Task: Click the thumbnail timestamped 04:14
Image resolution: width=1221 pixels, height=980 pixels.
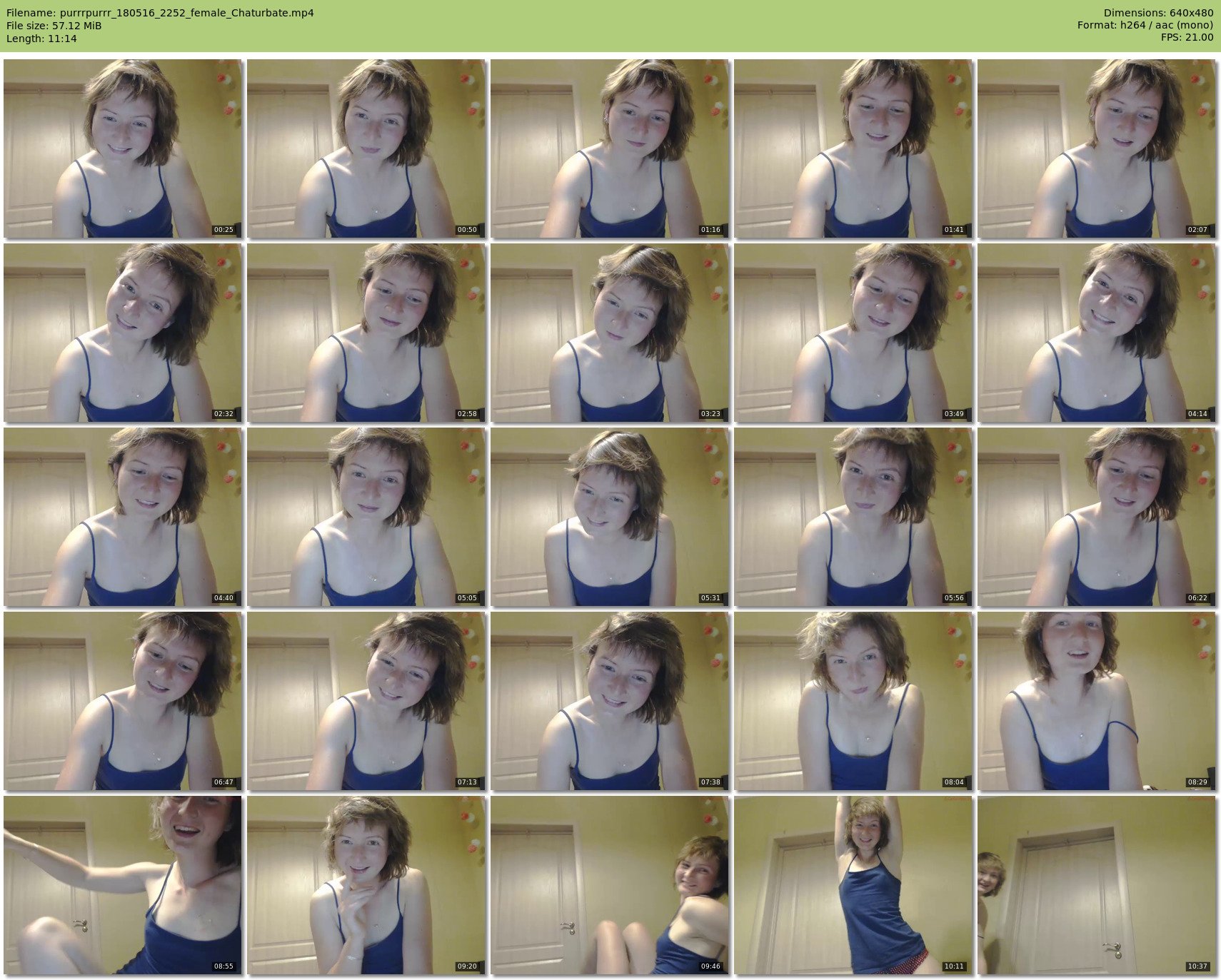Action: click(x=1097, y=333)
